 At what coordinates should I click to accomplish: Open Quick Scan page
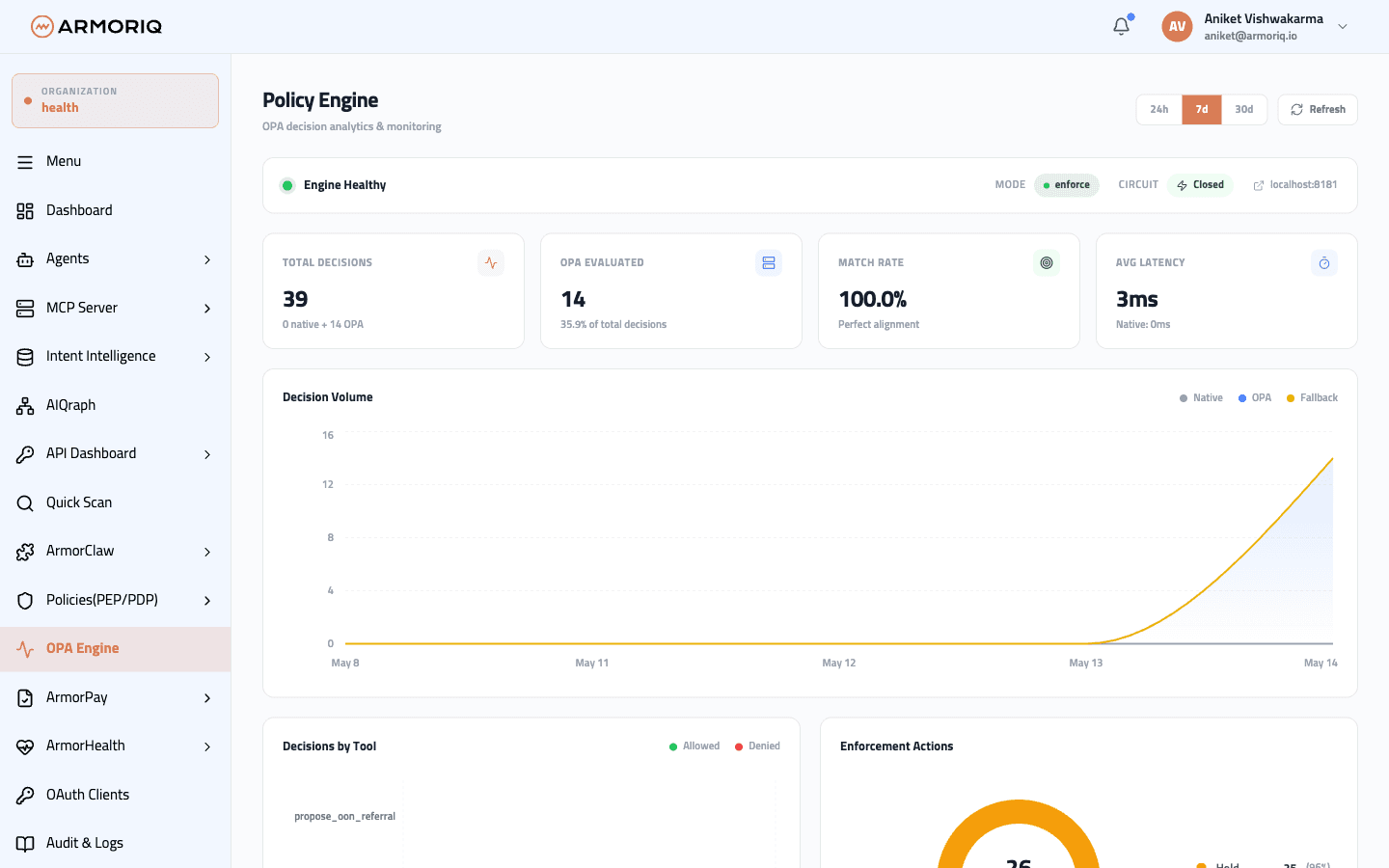(115, 502)
